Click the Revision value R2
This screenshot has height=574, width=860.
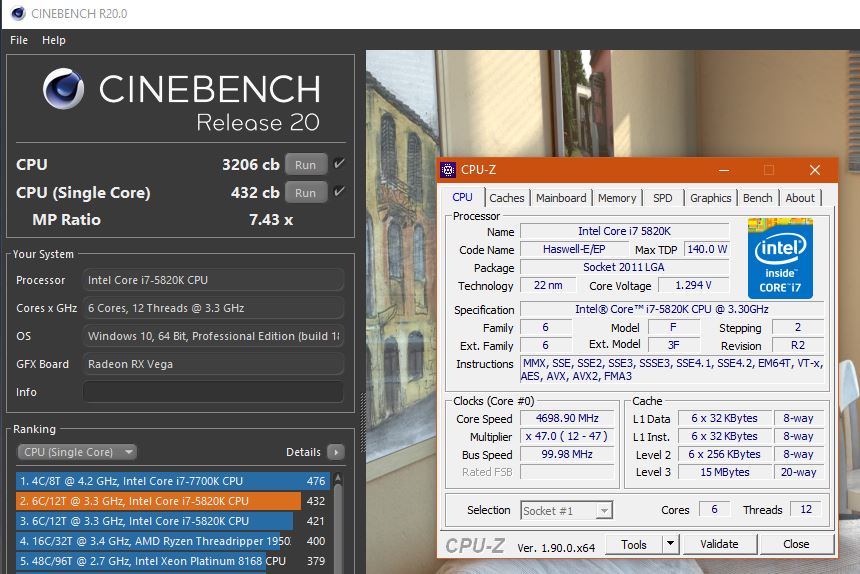click(x=797, y=345)
